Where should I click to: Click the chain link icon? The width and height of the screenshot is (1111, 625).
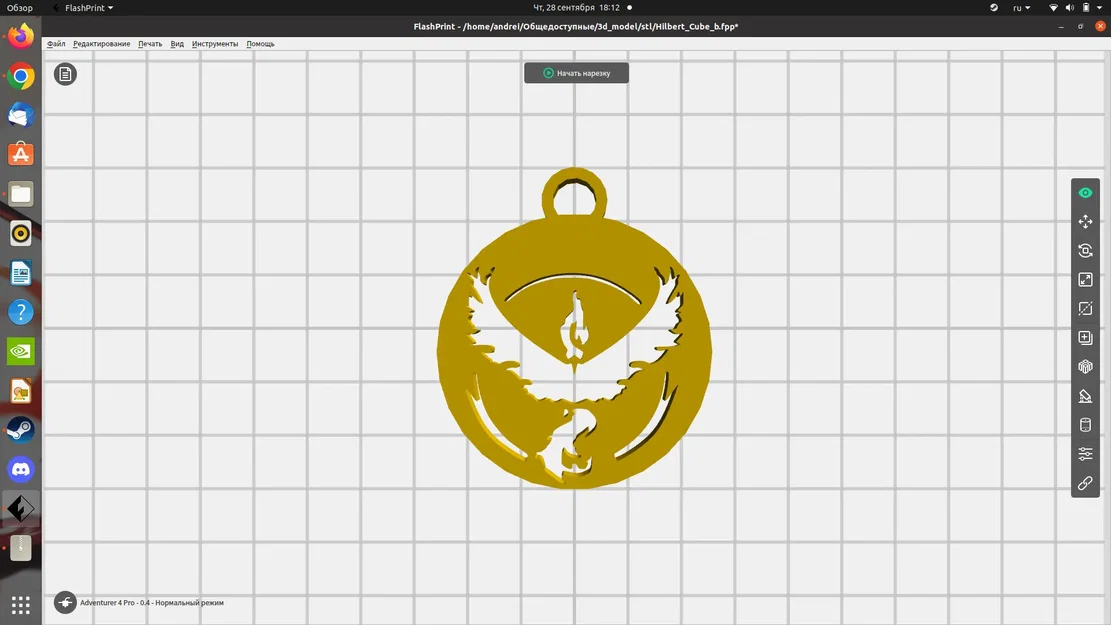click(1085, 483)
